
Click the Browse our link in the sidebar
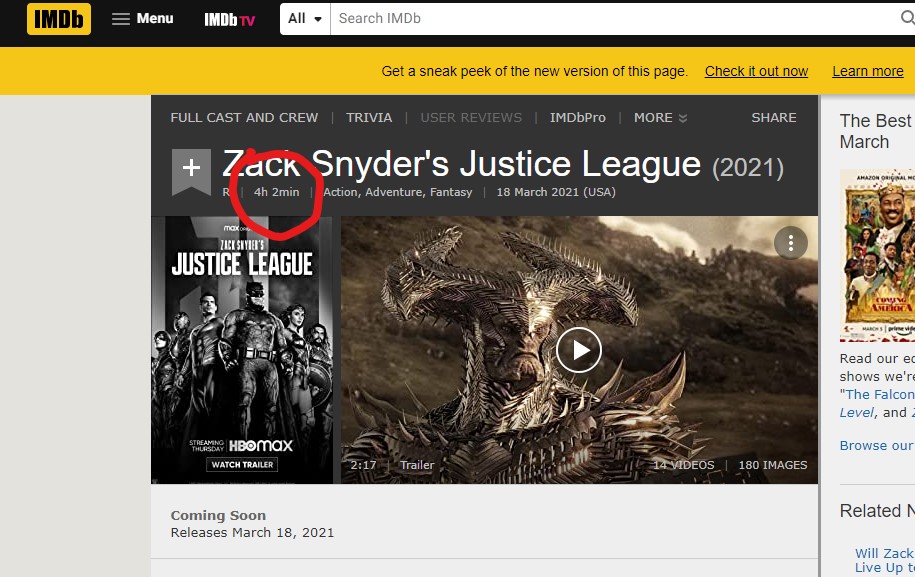pyautogui.click(x=876, y=445)
